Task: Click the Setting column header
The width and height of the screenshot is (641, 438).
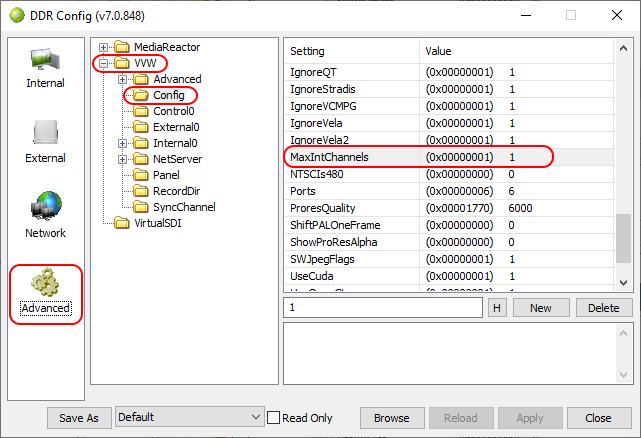Action: point(352,52)
